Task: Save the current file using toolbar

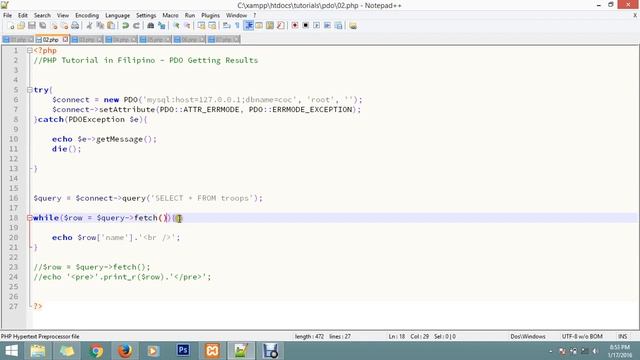Action: tap(32, 26)
